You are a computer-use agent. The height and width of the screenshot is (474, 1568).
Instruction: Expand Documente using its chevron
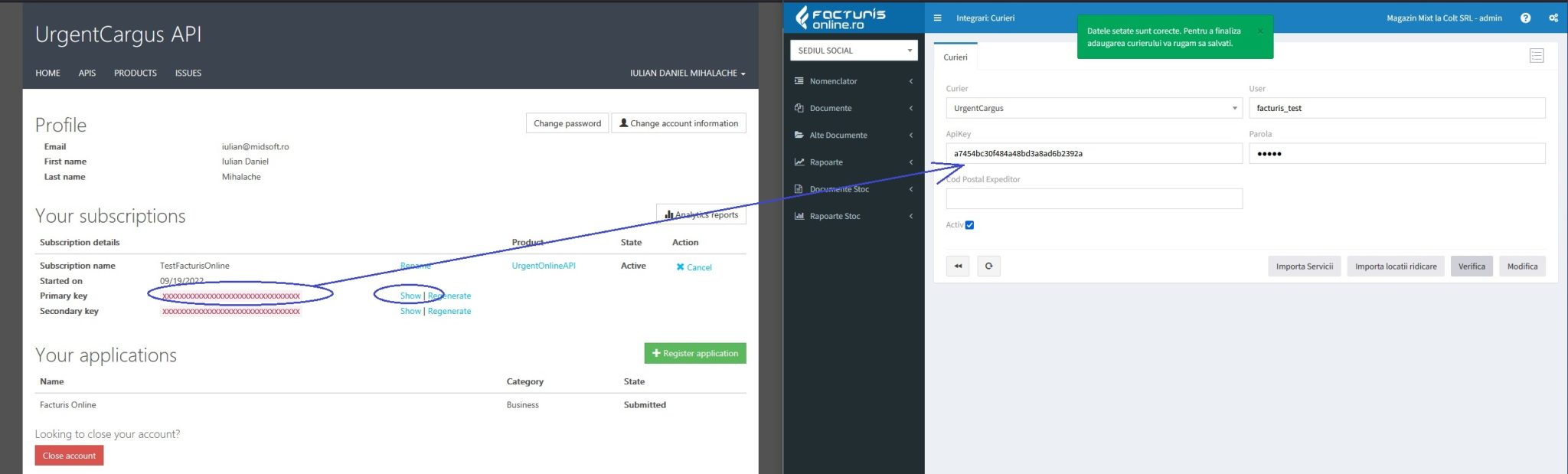(911, 108)
